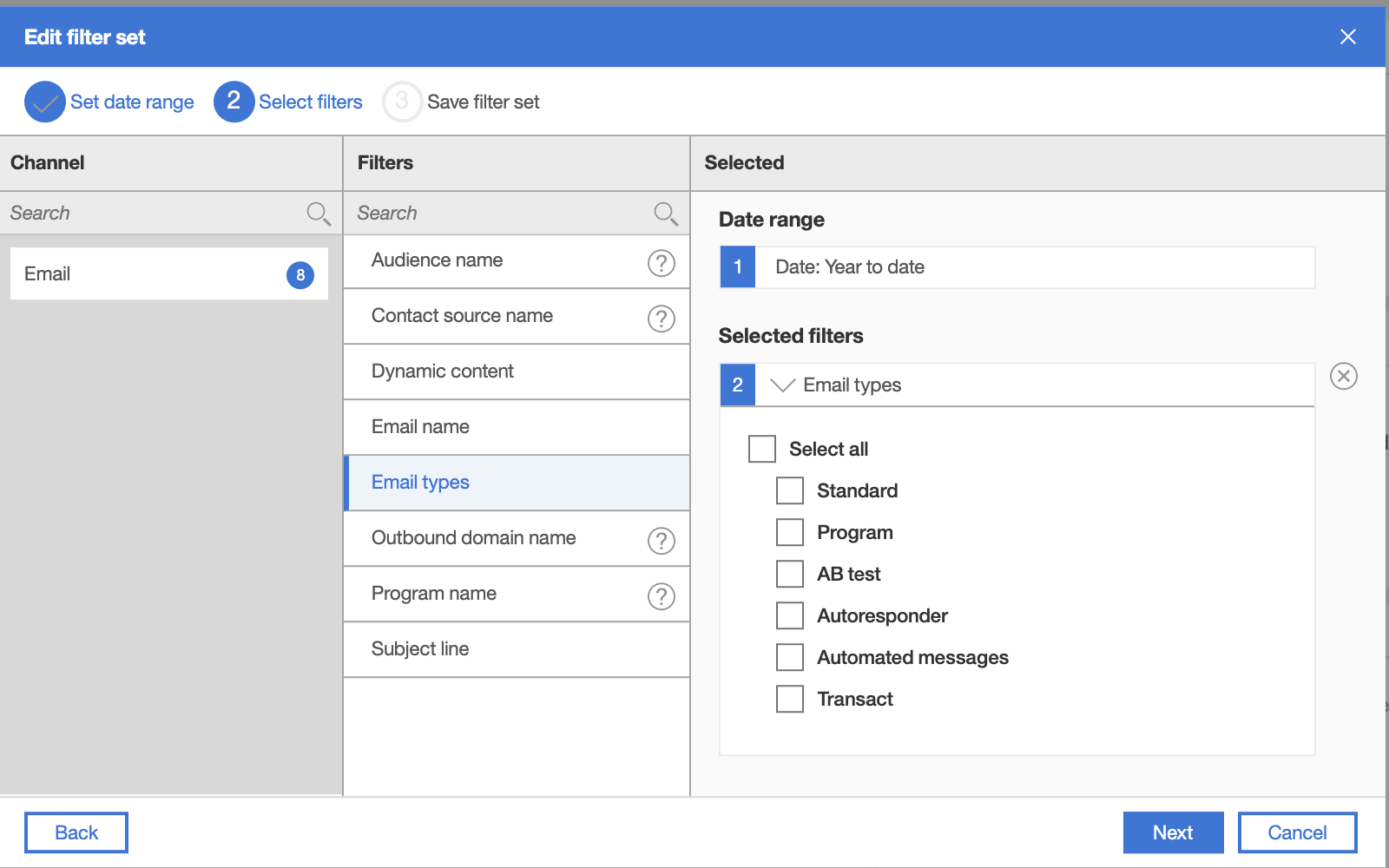Screen dimensions: 1389x868
Task: Click the help icon beside Audience name
Action: [661, 263]
